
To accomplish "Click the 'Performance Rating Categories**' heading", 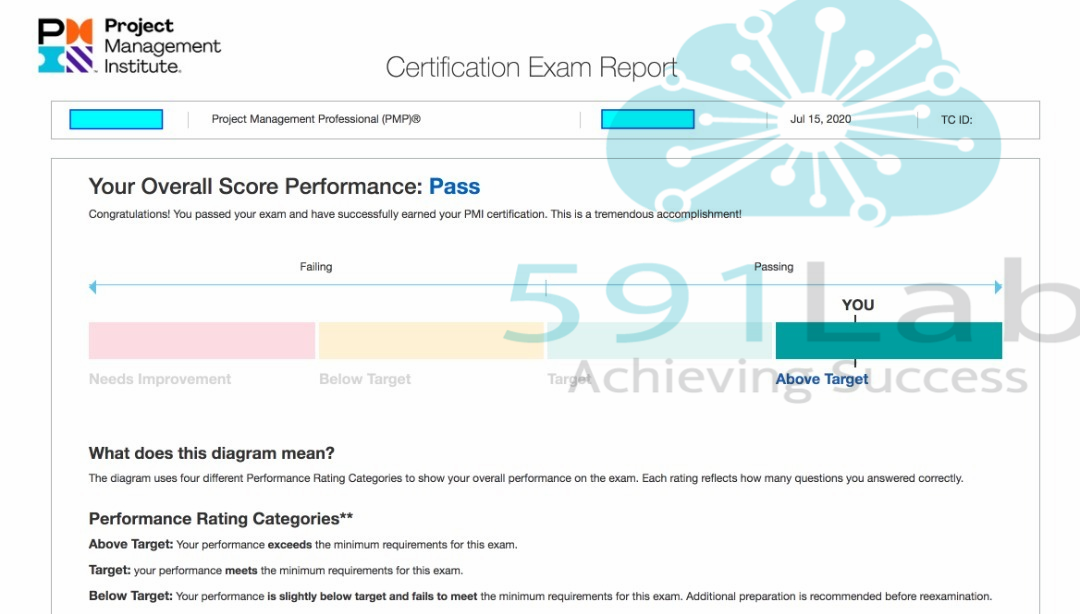I will 220,519.
